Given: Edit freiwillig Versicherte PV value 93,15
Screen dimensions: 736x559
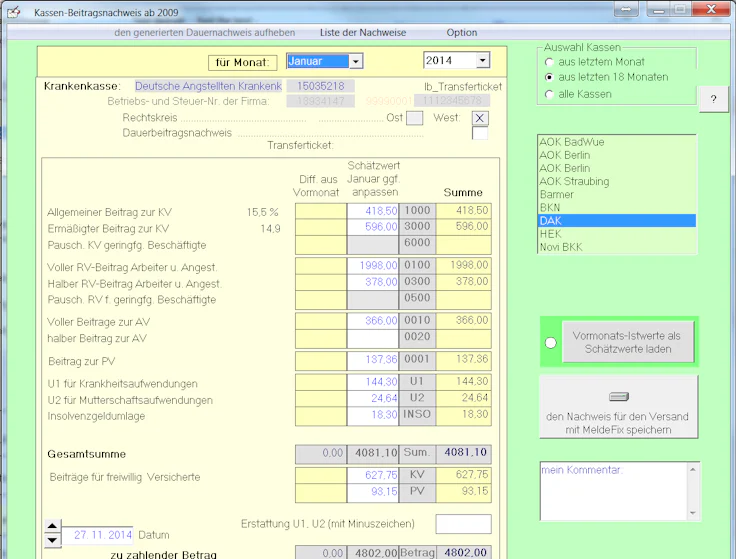Looking at the screenshot, I should click(372, 491).
